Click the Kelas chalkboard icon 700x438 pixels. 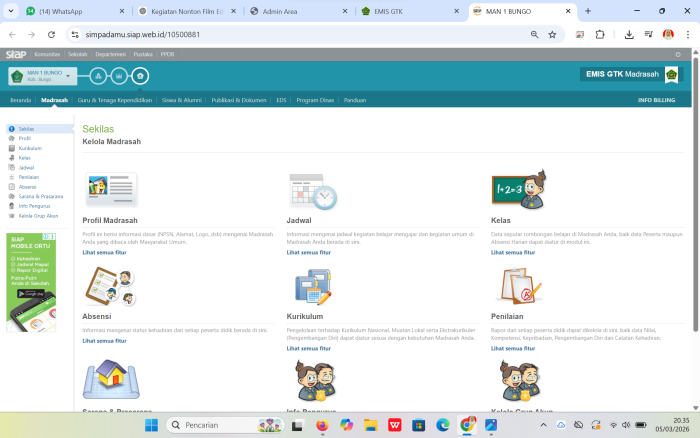[518, 190]
